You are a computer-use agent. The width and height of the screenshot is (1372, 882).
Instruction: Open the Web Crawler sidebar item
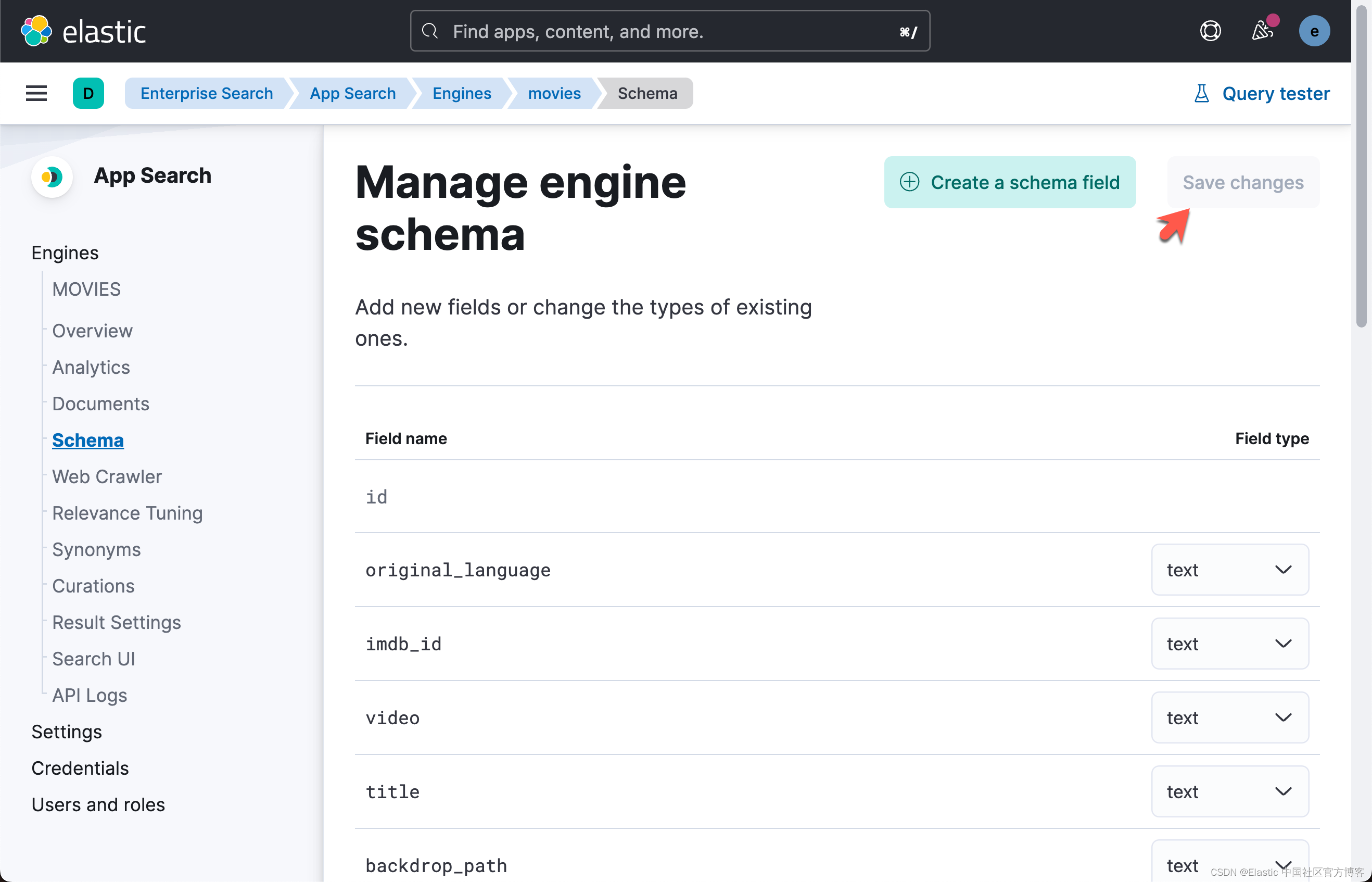(x=107, y=476)
